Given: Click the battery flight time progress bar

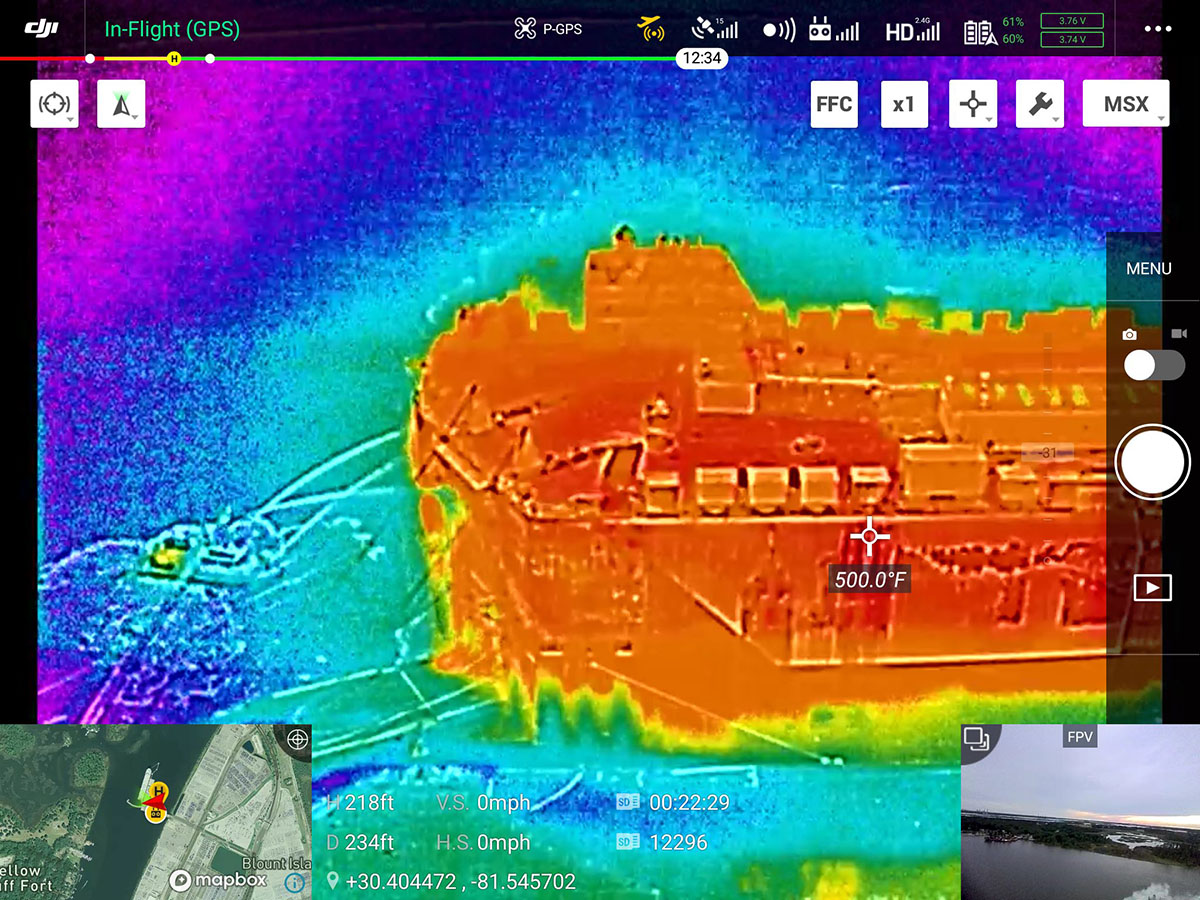Looking at the screenshot, I should 400,58.
